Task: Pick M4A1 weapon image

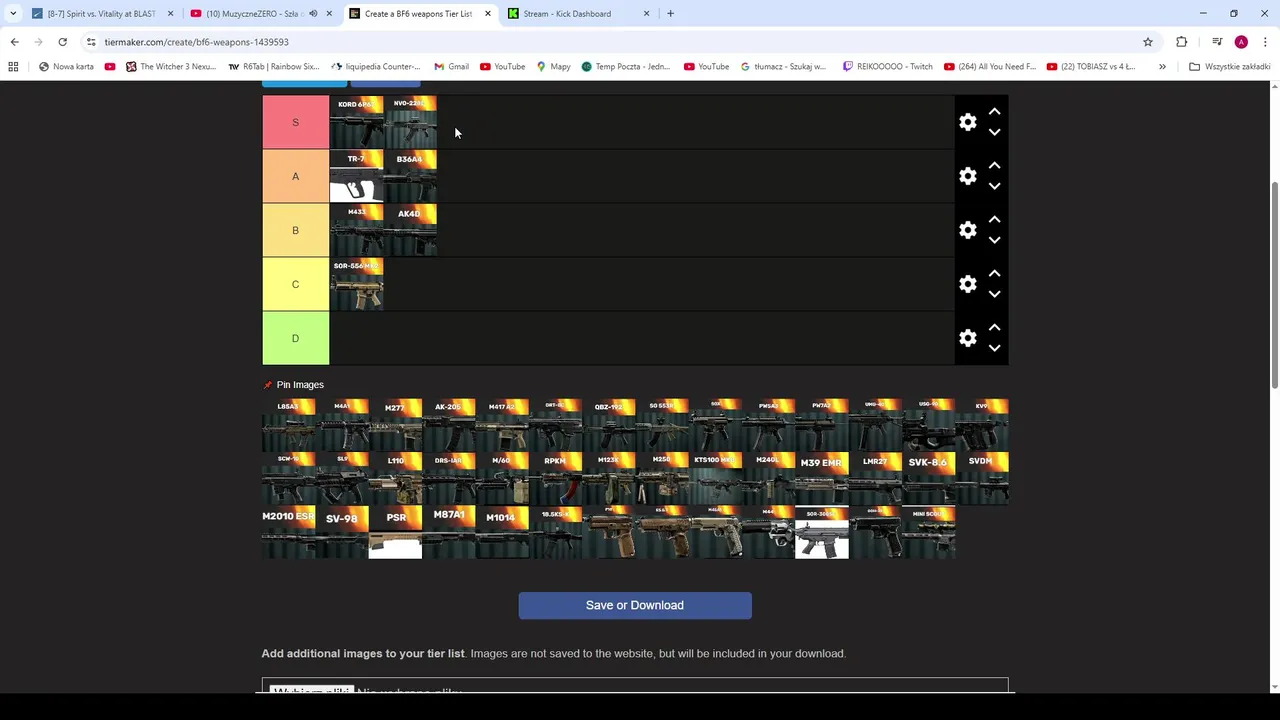Action: tap(342, 425)
